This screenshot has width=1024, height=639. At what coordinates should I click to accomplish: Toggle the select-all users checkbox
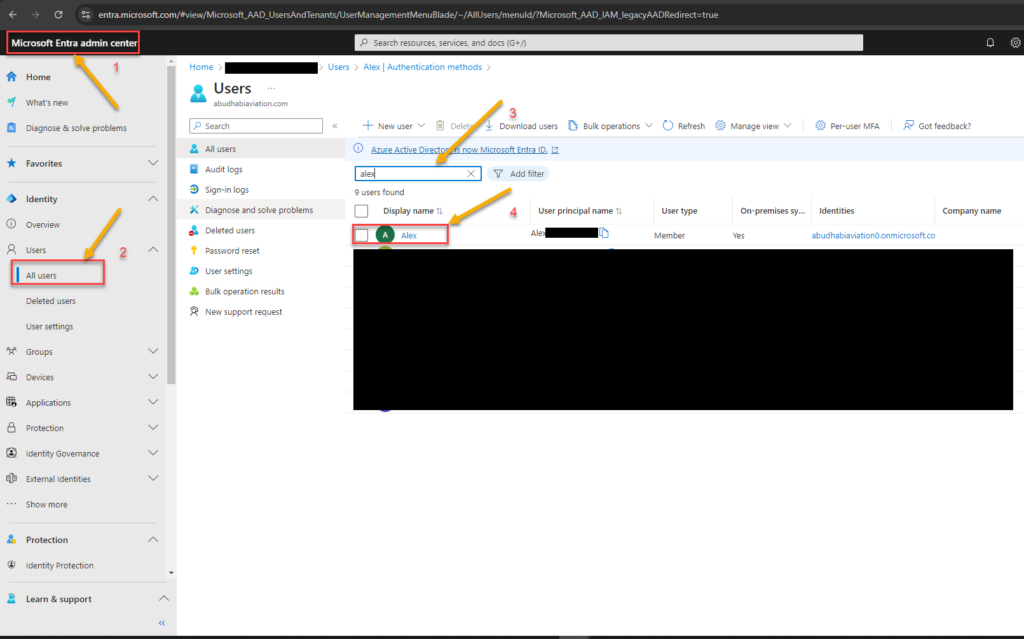361,211
